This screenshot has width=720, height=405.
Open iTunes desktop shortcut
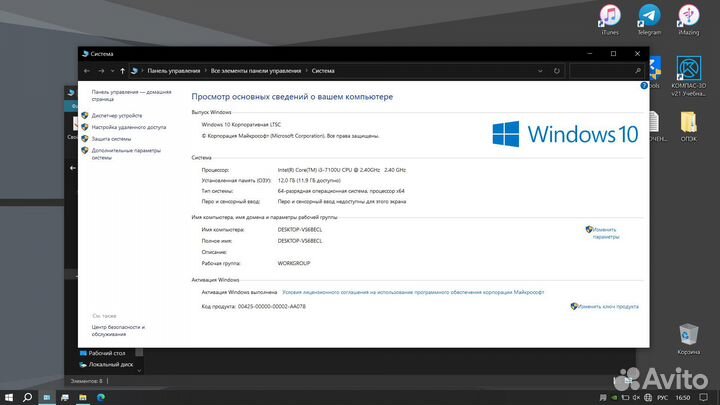coord(610,20)
